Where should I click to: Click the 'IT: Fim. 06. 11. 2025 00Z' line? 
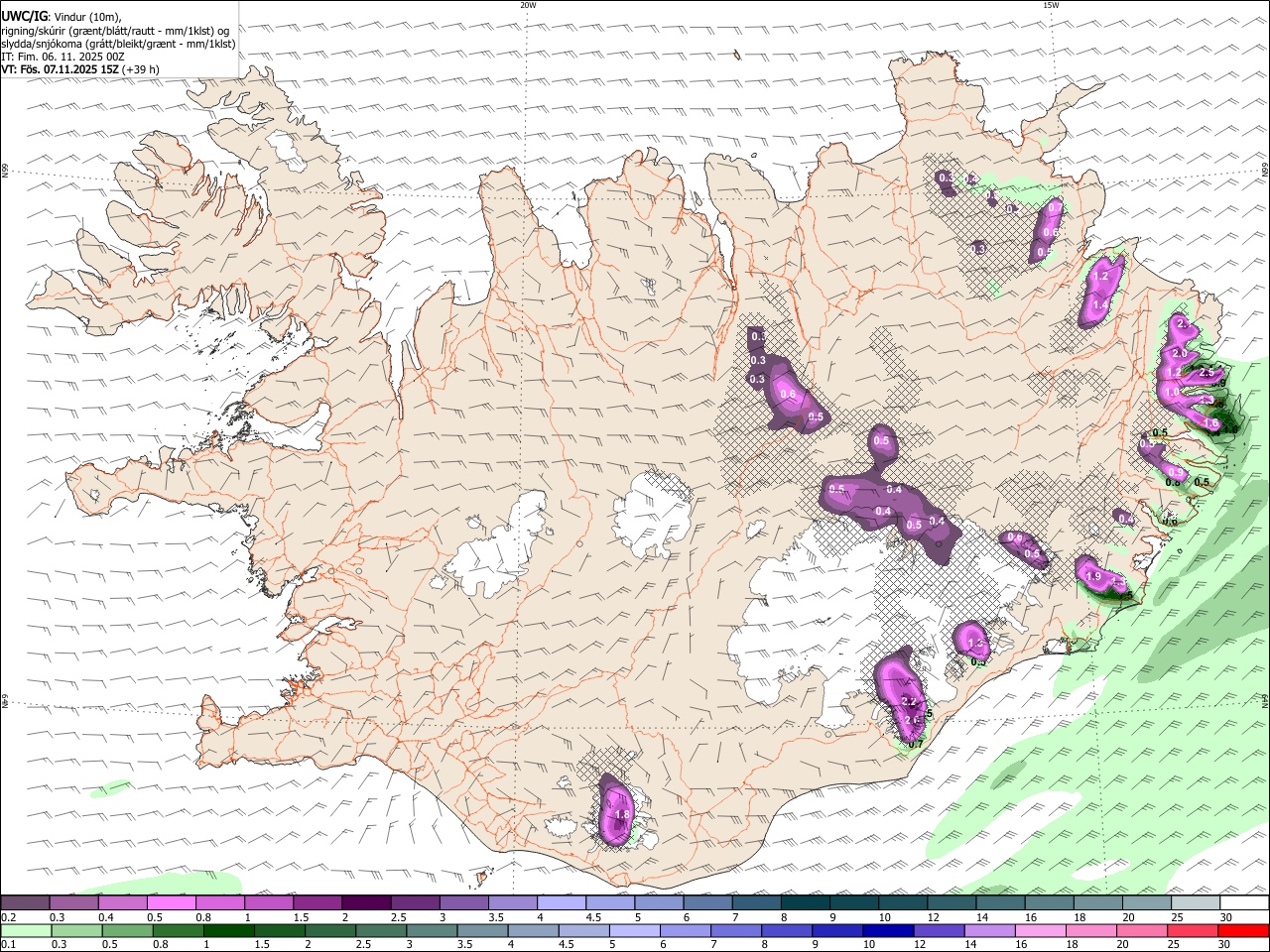click(63, 57)
